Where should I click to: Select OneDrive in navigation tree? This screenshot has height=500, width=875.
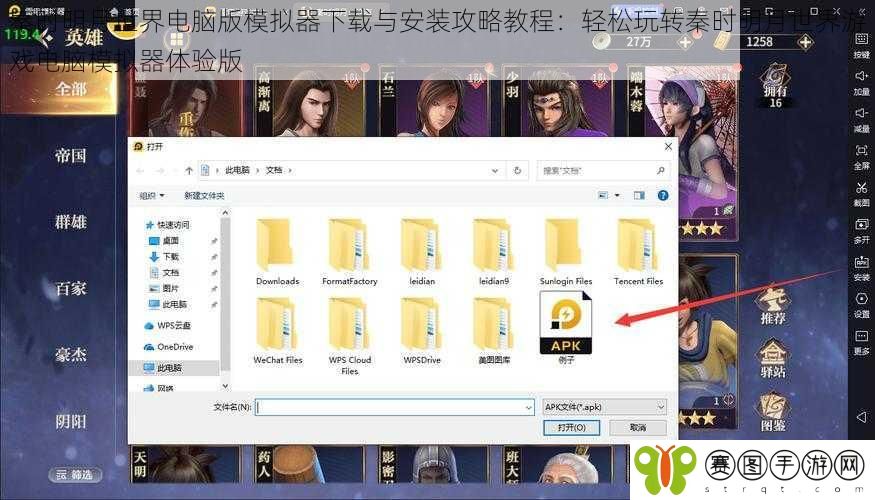tap(169, 347)
